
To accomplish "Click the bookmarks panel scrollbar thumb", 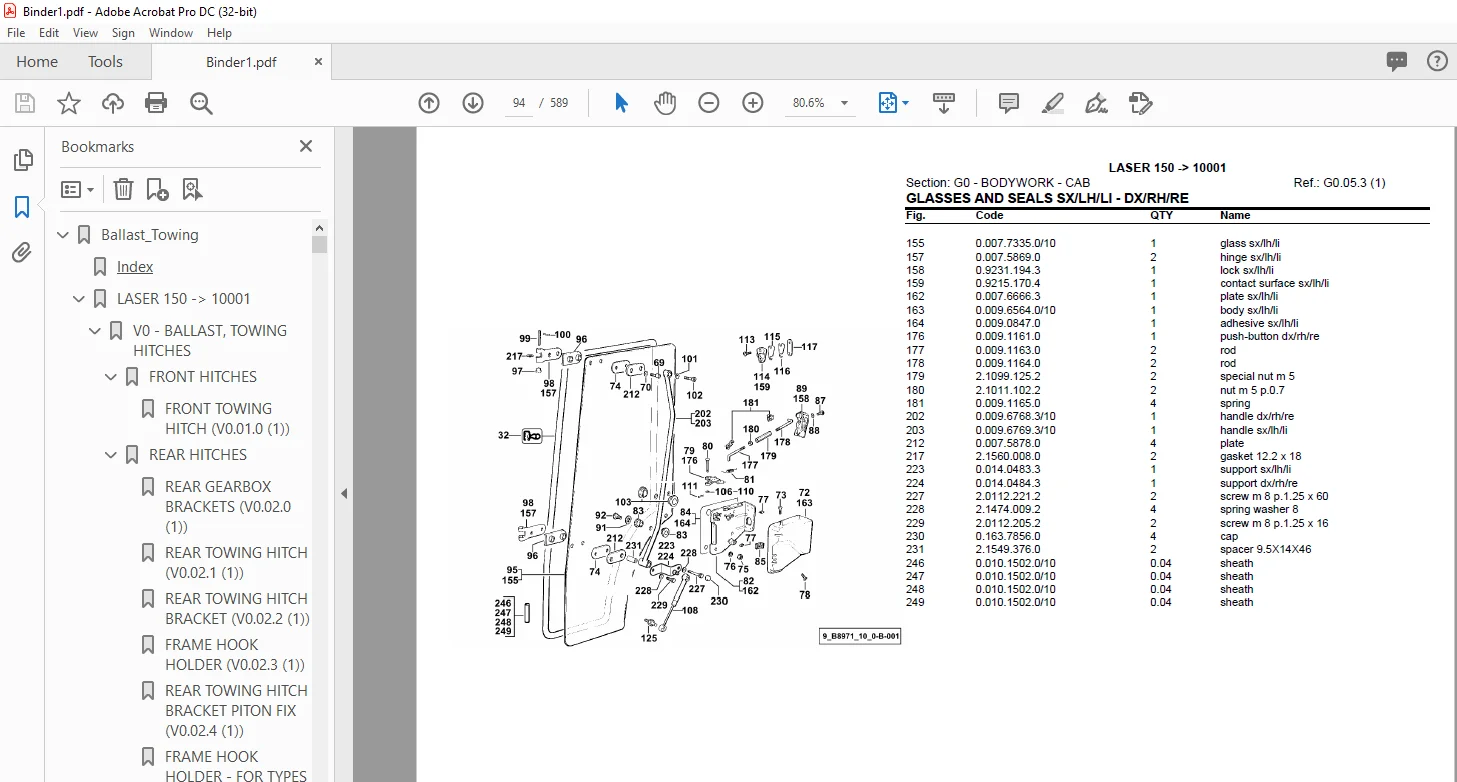I will pos(319,245).
